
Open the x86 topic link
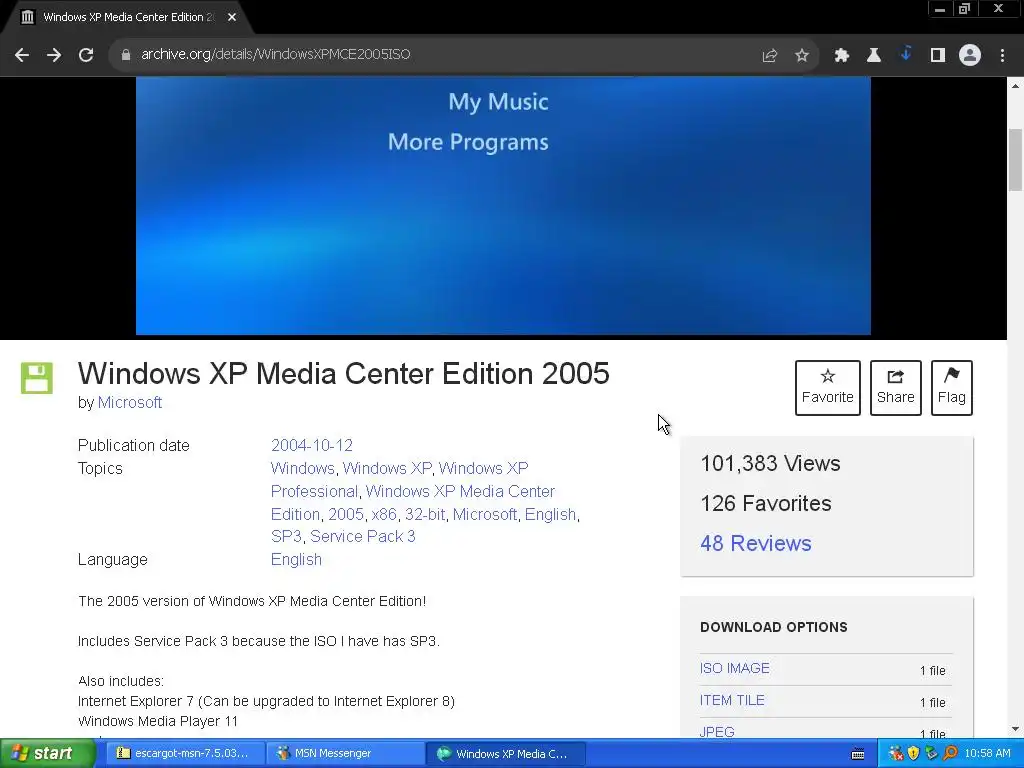click(x=384, y=514)
